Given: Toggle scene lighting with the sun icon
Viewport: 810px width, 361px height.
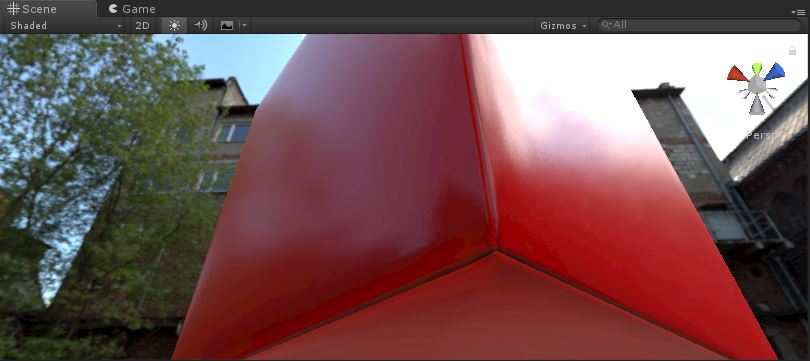Looking at the screenshot, I should point(174,25).
